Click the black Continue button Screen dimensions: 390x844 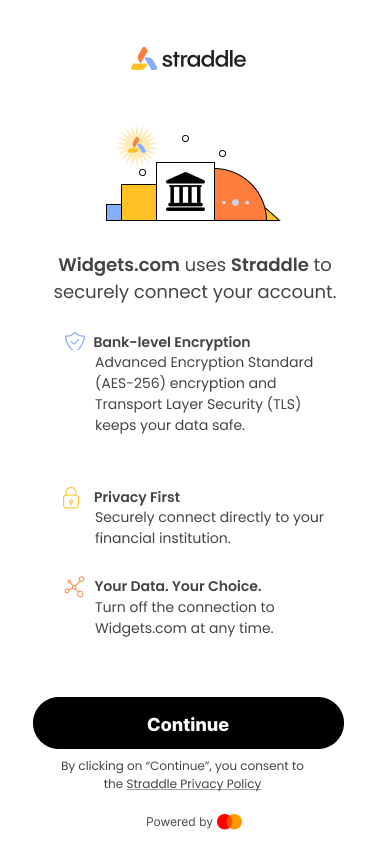(188, 723)
